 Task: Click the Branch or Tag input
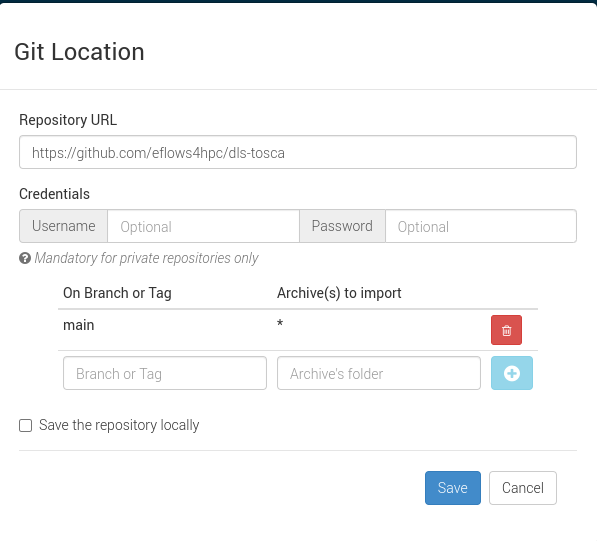pos(165,373)
